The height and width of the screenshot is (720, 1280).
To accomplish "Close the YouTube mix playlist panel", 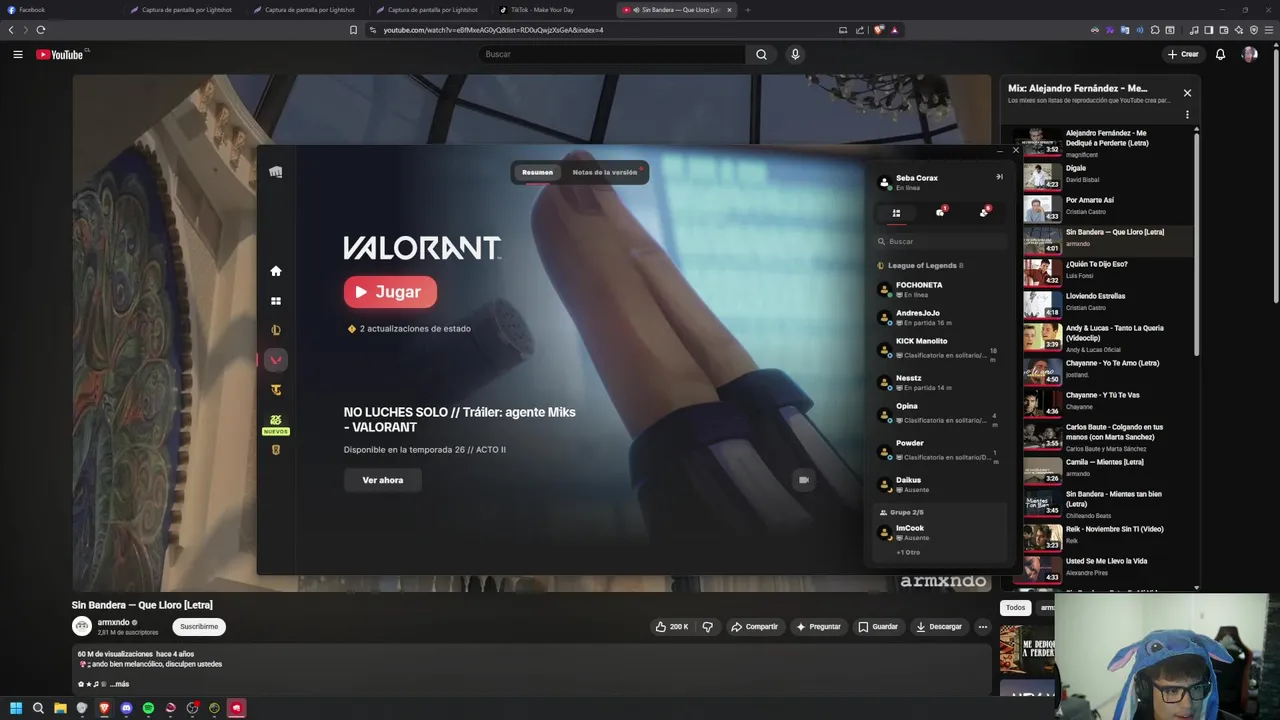I will tap(1187, 93).
